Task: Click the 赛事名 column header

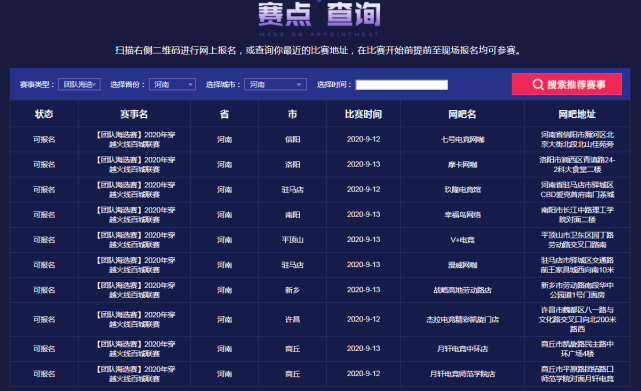Action: point(134,114)
